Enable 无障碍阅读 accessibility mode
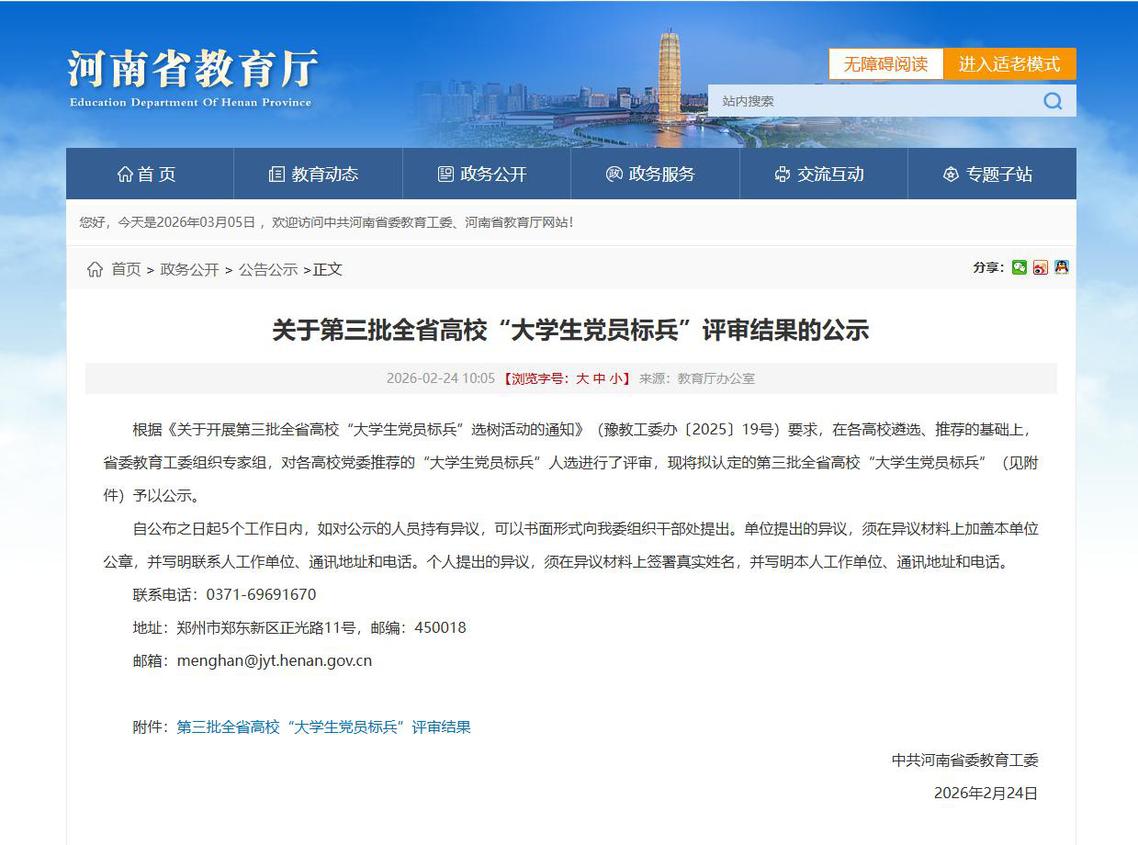The width and height of the screenshot is (1138, 845). click(x=885, y=64)
